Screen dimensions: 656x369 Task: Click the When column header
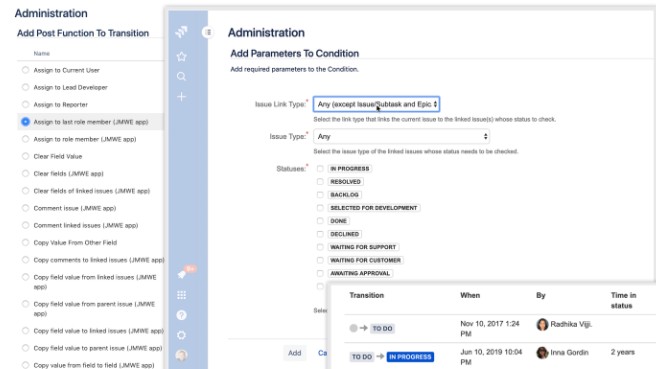[470, 295]
